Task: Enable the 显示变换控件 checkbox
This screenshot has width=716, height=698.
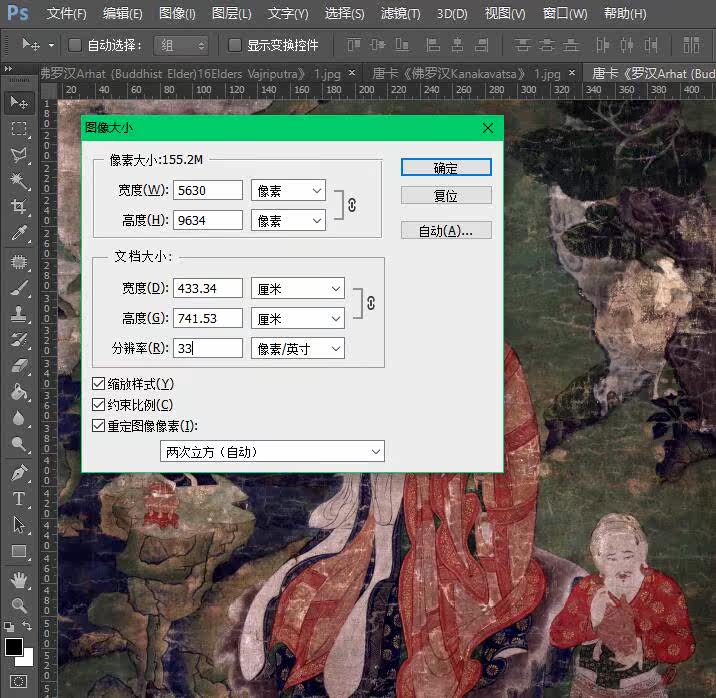Action: click(x=235, y=45)
